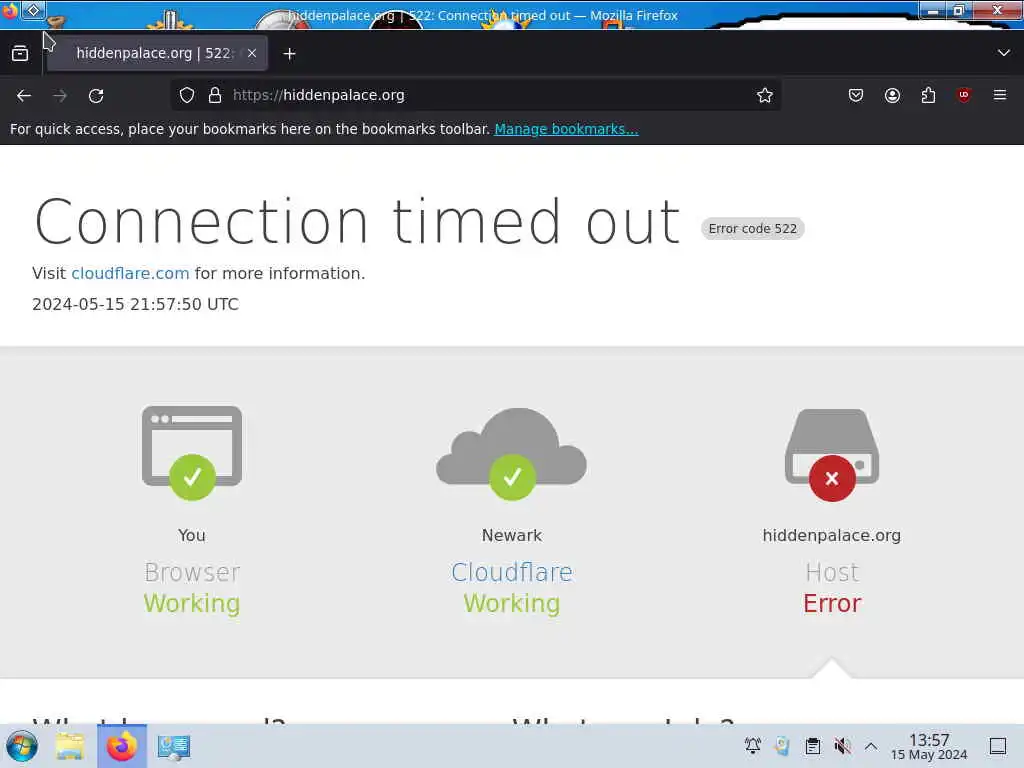The image size is (1024, 768).
Task: Open the clock showing 13:57
Action: pos(929,746)
